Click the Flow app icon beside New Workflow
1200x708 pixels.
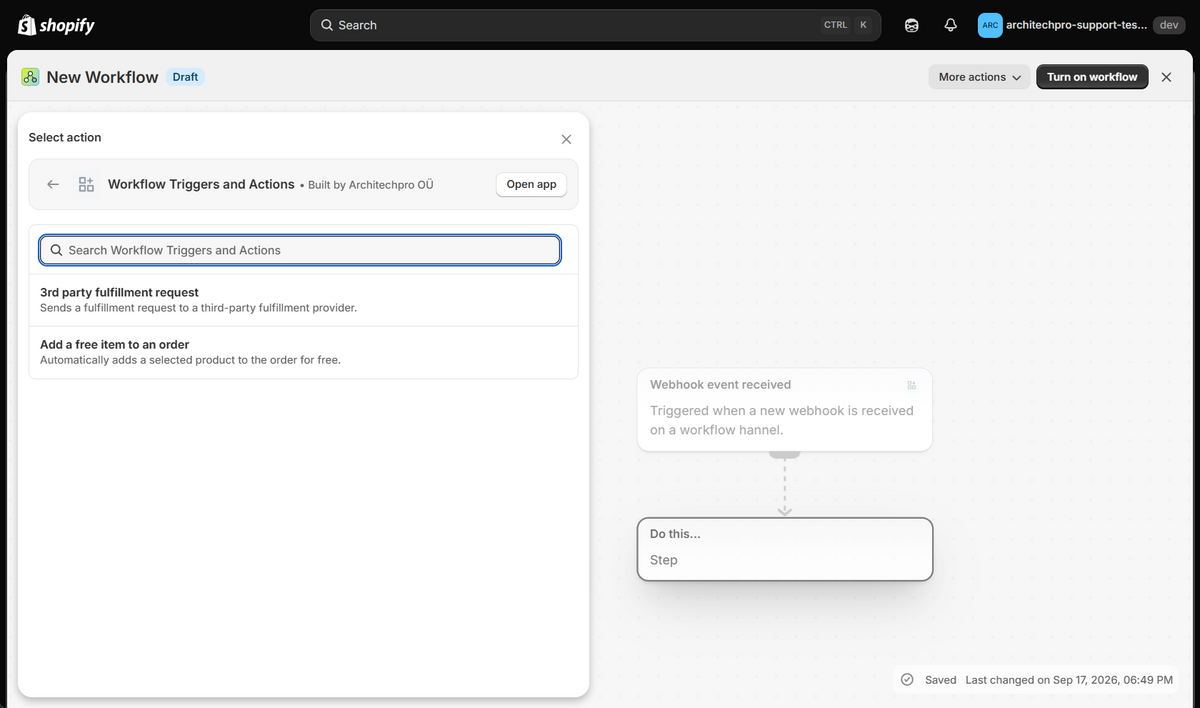(30, 77)
